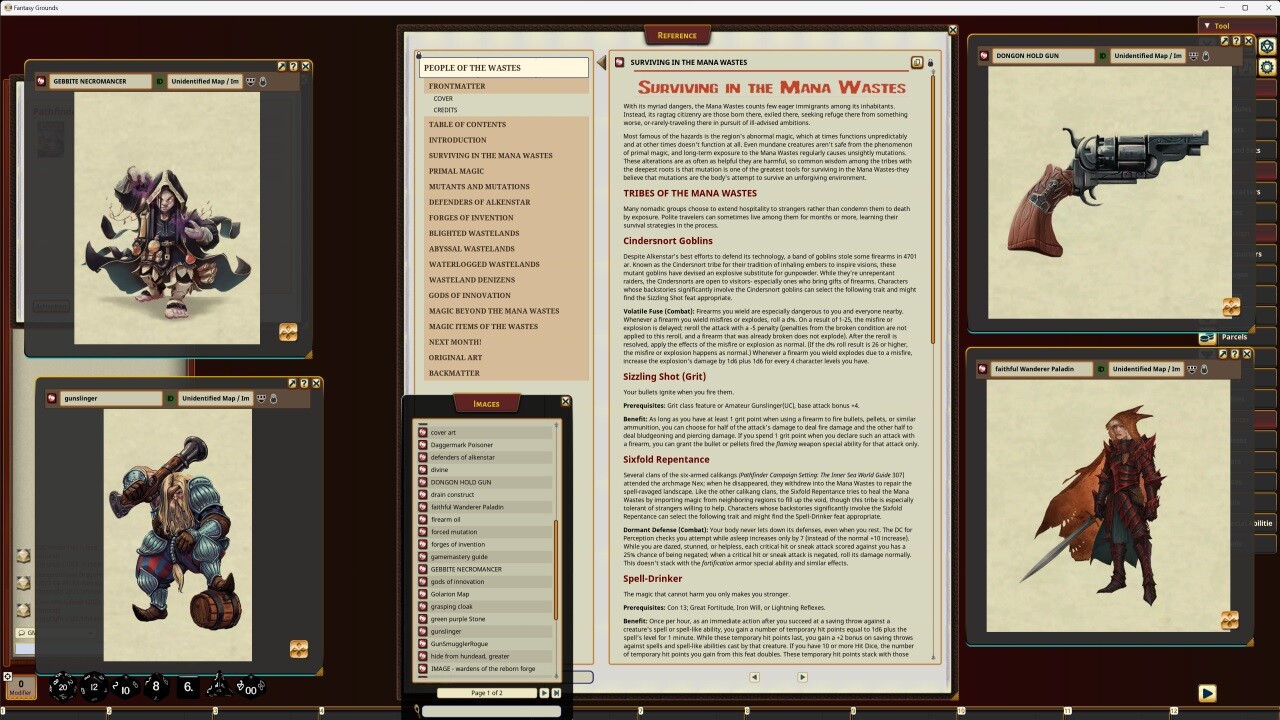
Task: Open help for gunslinger image window
Action: tap(304, 383)
